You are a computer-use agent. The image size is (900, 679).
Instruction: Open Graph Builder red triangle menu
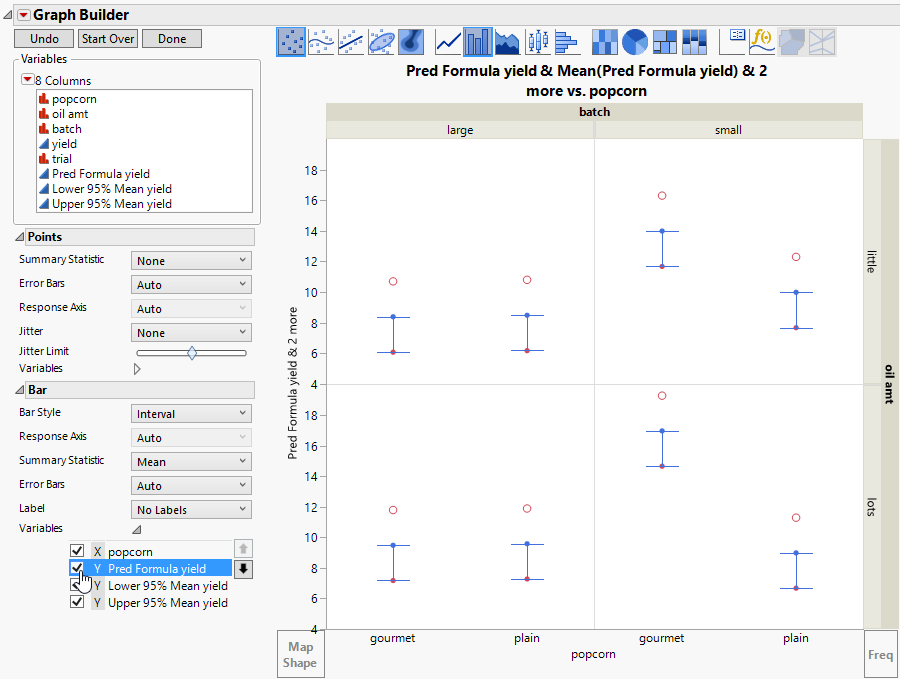pyautogui.click(x=24, y=15)
